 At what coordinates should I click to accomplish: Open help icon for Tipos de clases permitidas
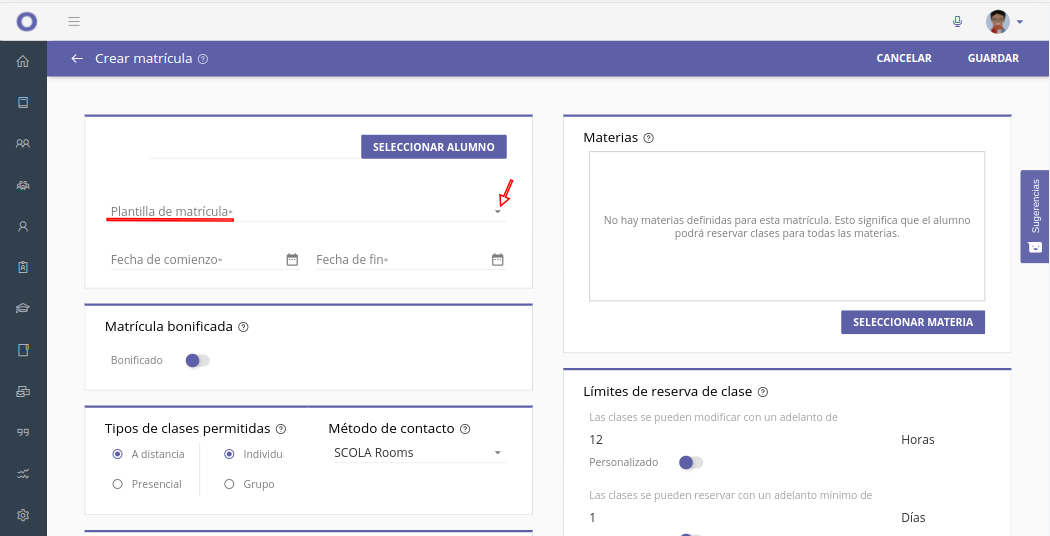[281, 429]
